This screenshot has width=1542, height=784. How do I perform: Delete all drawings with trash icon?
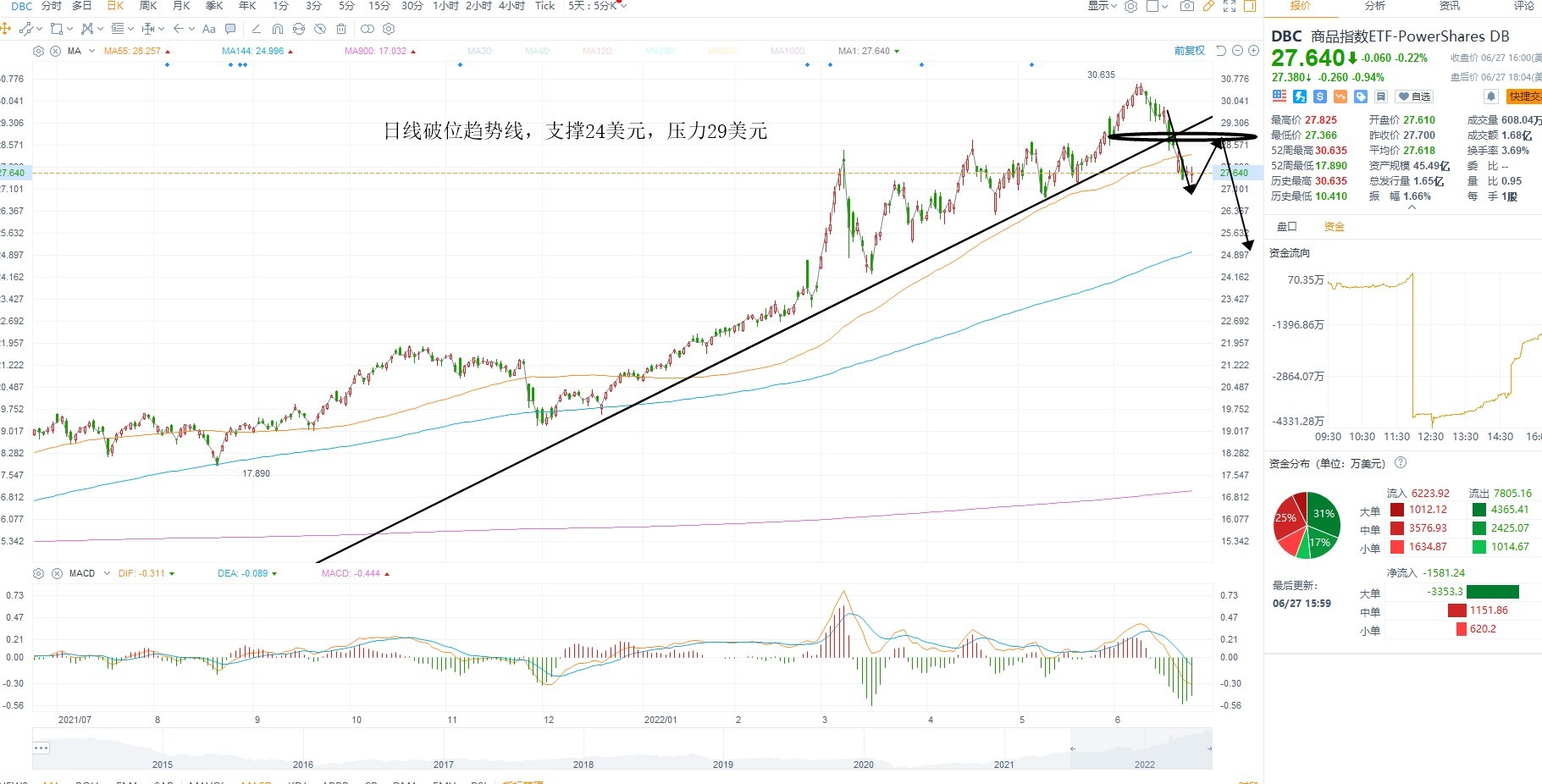coord(341,29)
